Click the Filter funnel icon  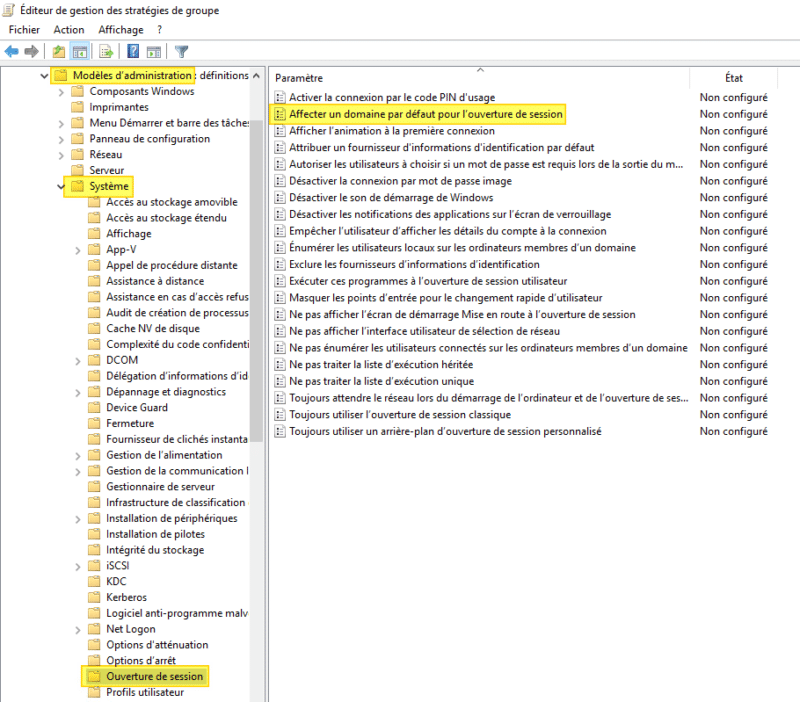181,51
